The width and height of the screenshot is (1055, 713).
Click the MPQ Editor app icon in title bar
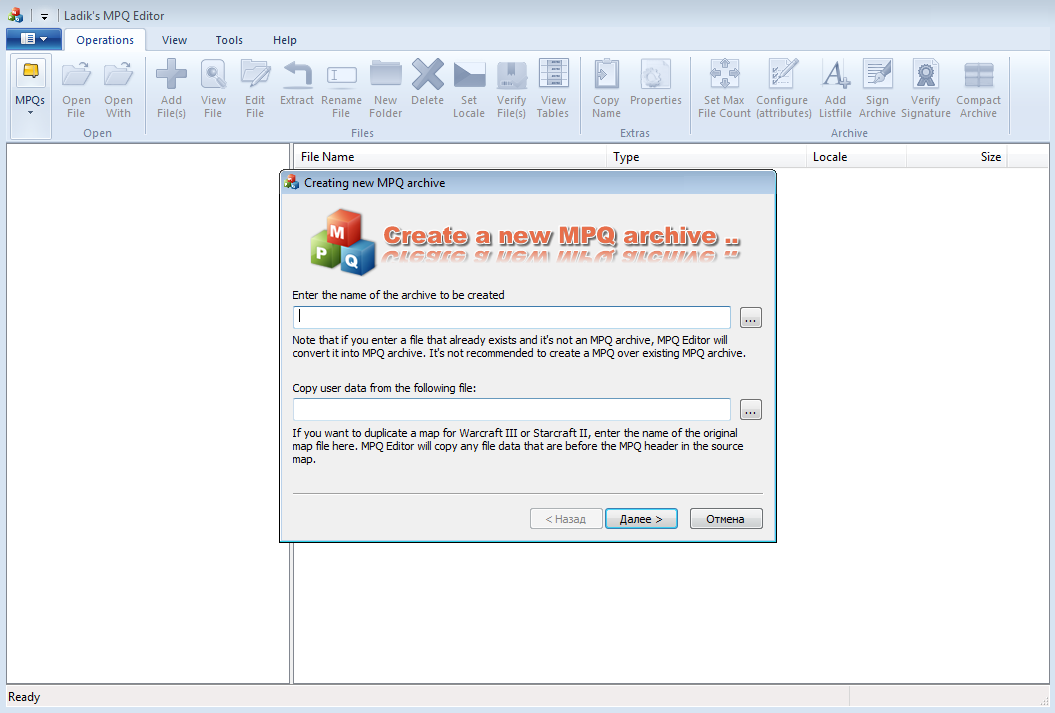tap(15, 15)
